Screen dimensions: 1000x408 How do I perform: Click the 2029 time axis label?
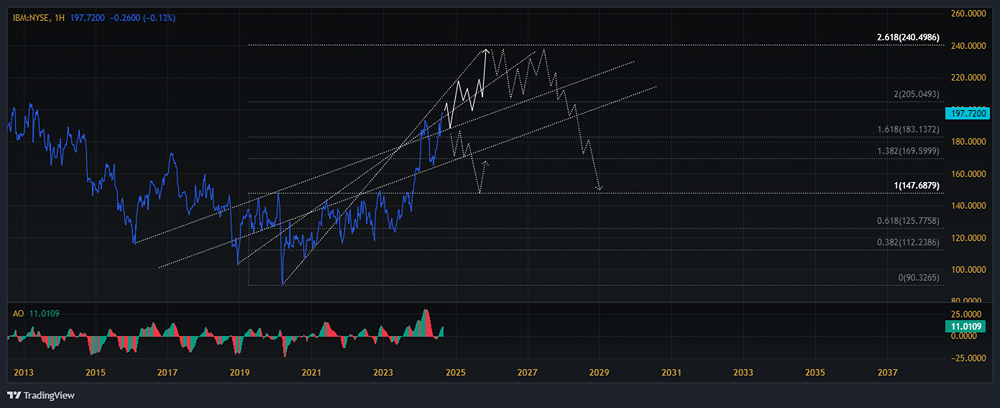pyautogui.click(x=599, y=372)
